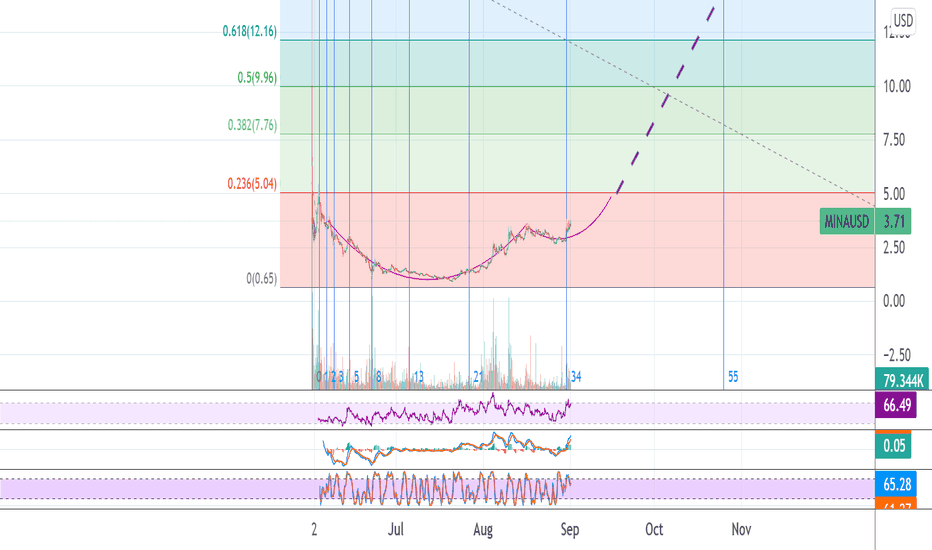The image size is (932, 550).
Task: Click the Aug date label on time axis
Action: point(483,529)
